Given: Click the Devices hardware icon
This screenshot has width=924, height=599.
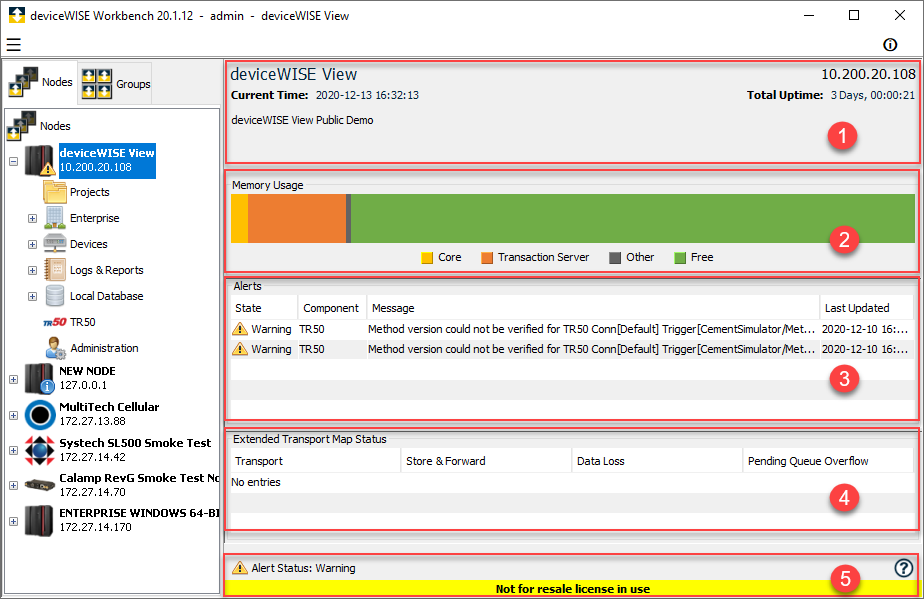Looking at the screenshot, I should (55, 243).
